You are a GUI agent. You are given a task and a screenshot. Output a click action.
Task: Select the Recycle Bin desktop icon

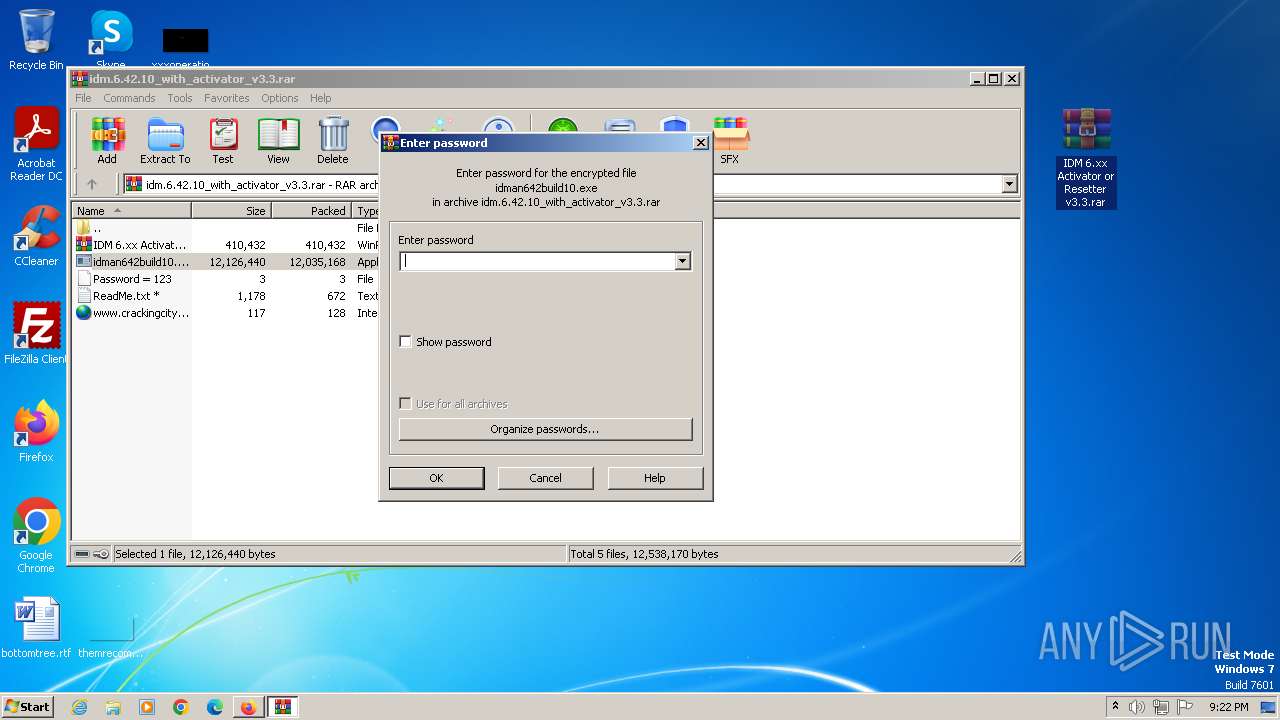(x=36, y=40)
